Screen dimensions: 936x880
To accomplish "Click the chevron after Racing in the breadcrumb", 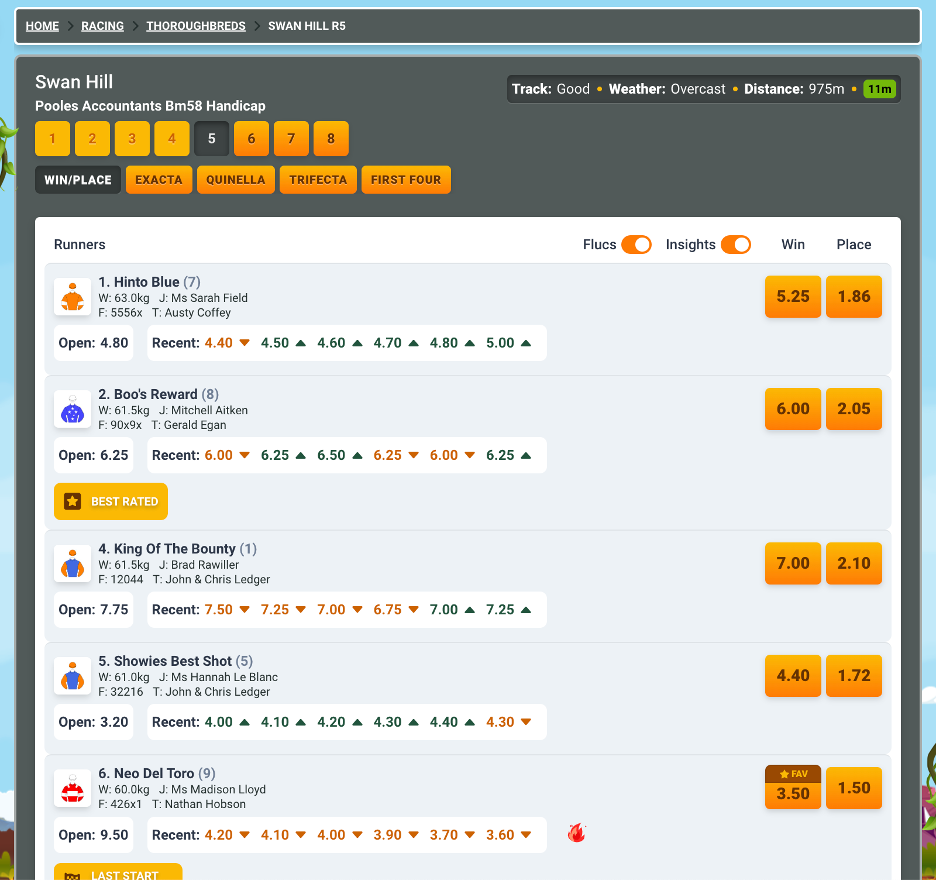I will click(136, 26).
